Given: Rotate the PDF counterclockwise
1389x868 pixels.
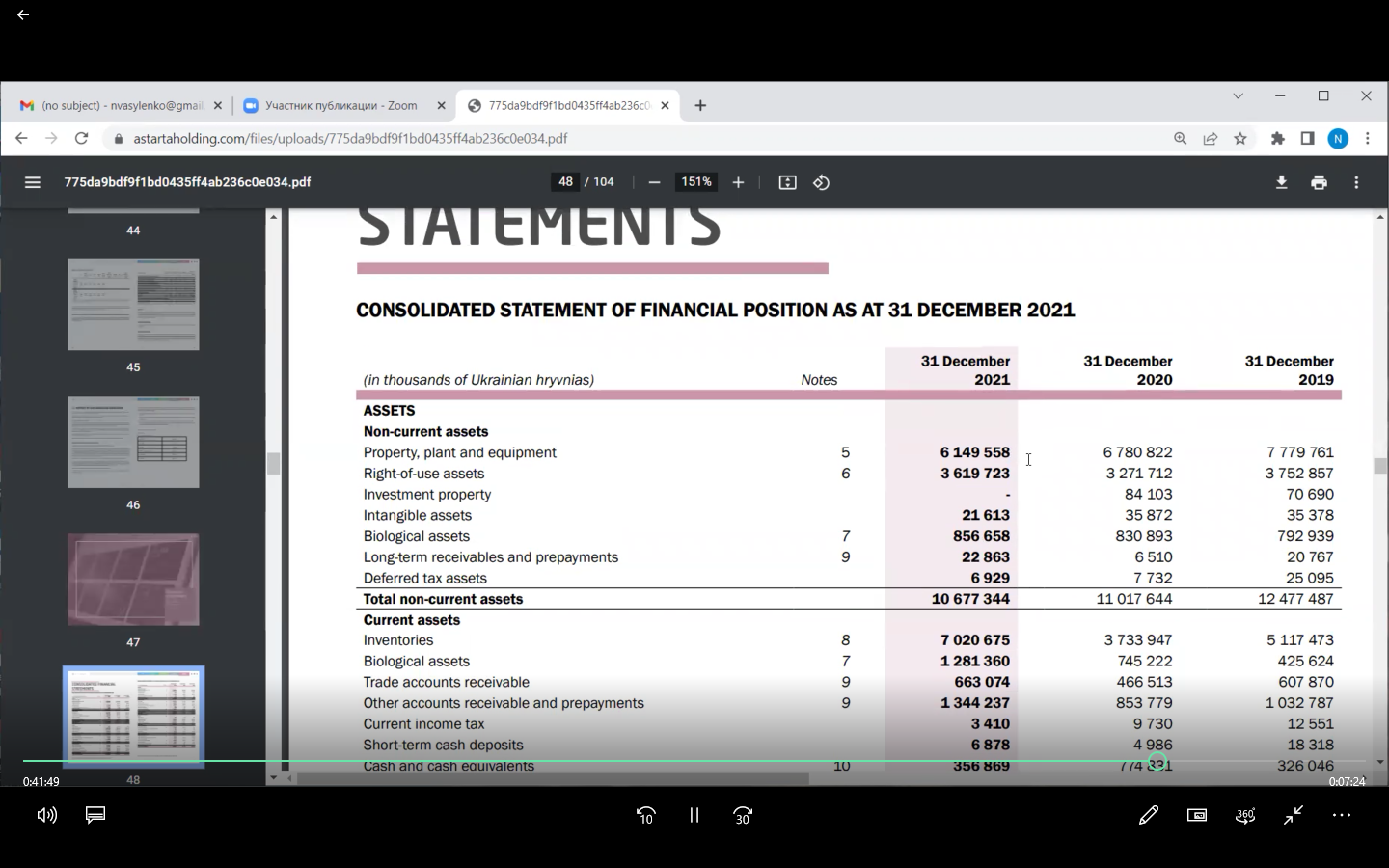Looking at the screenshot, I should tap(821, 182).
